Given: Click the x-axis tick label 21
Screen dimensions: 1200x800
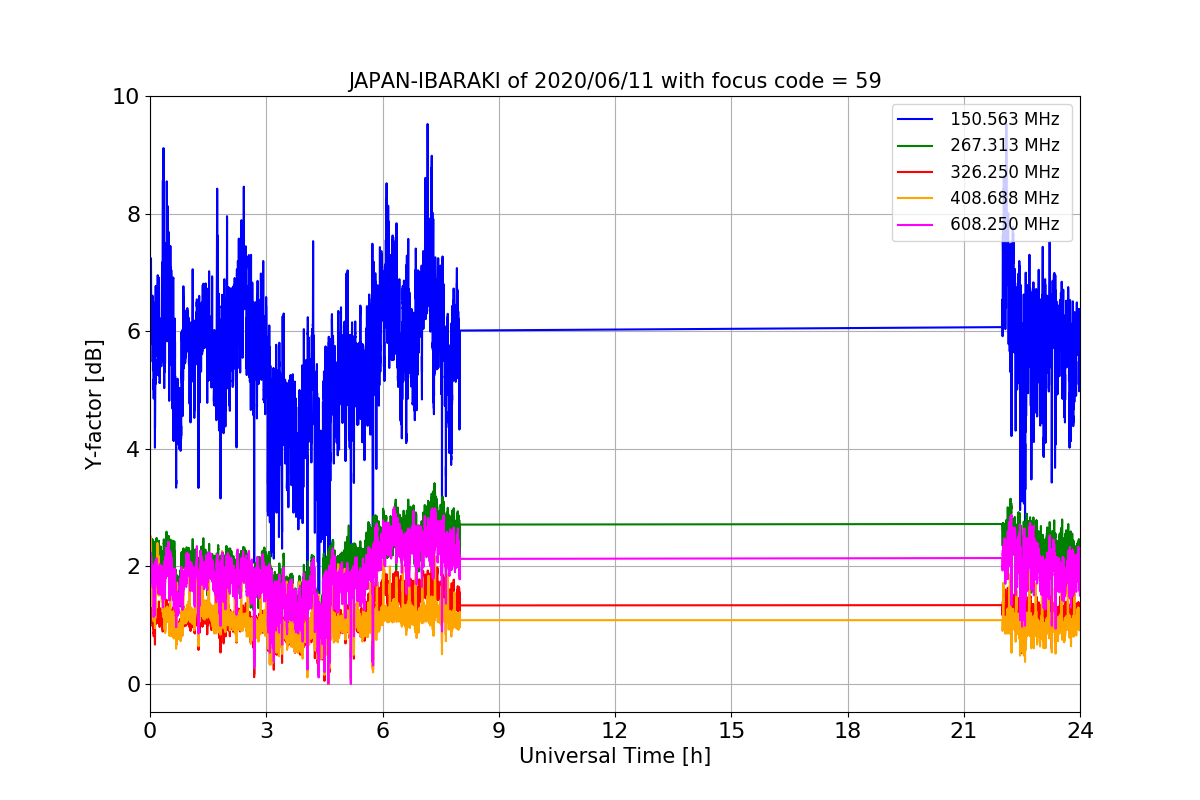Looking at the screenshot, I should tap(964, 730).
